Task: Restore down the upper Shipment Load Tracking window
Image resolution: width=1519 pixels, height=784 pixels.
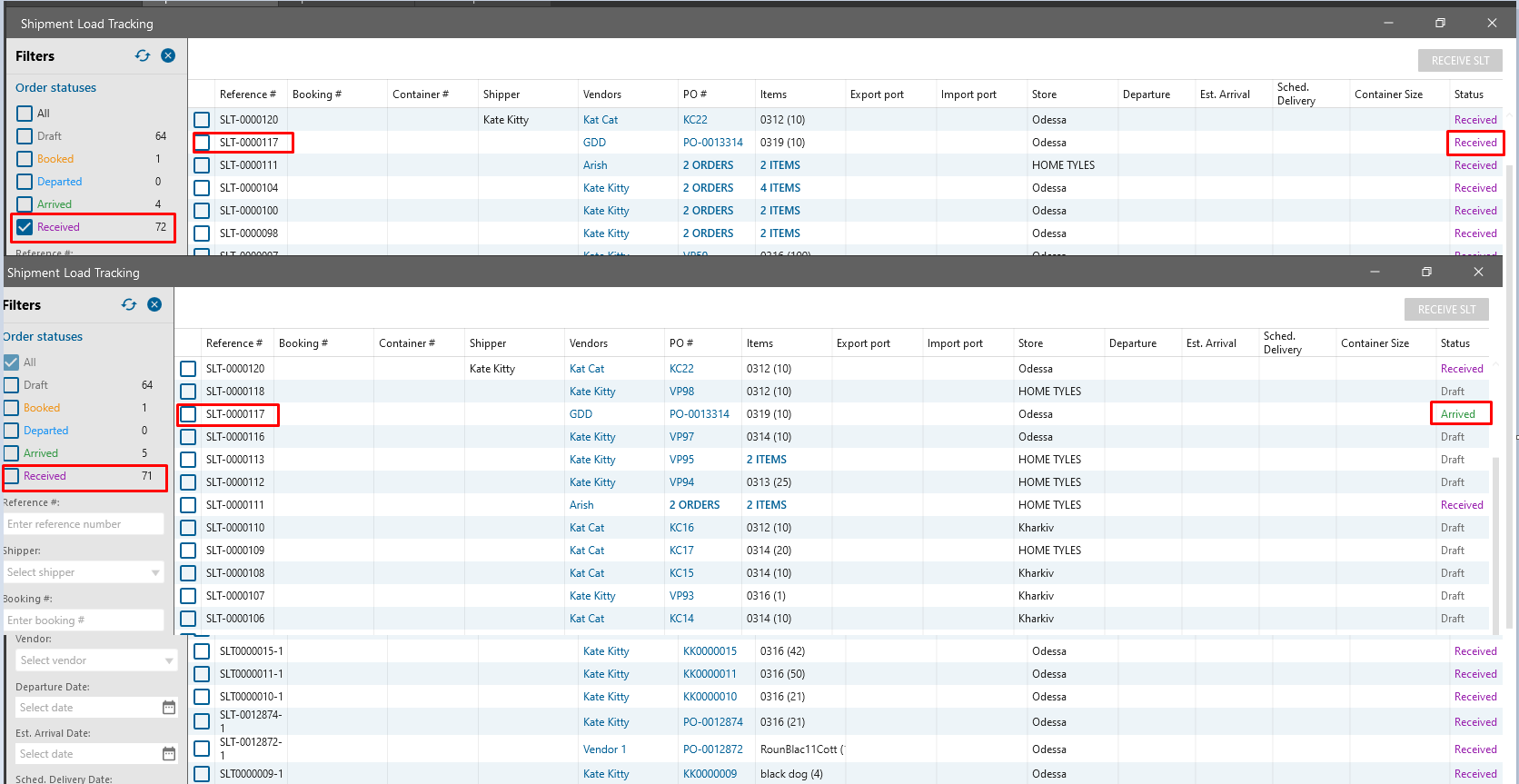Action: coord(1440,23)
